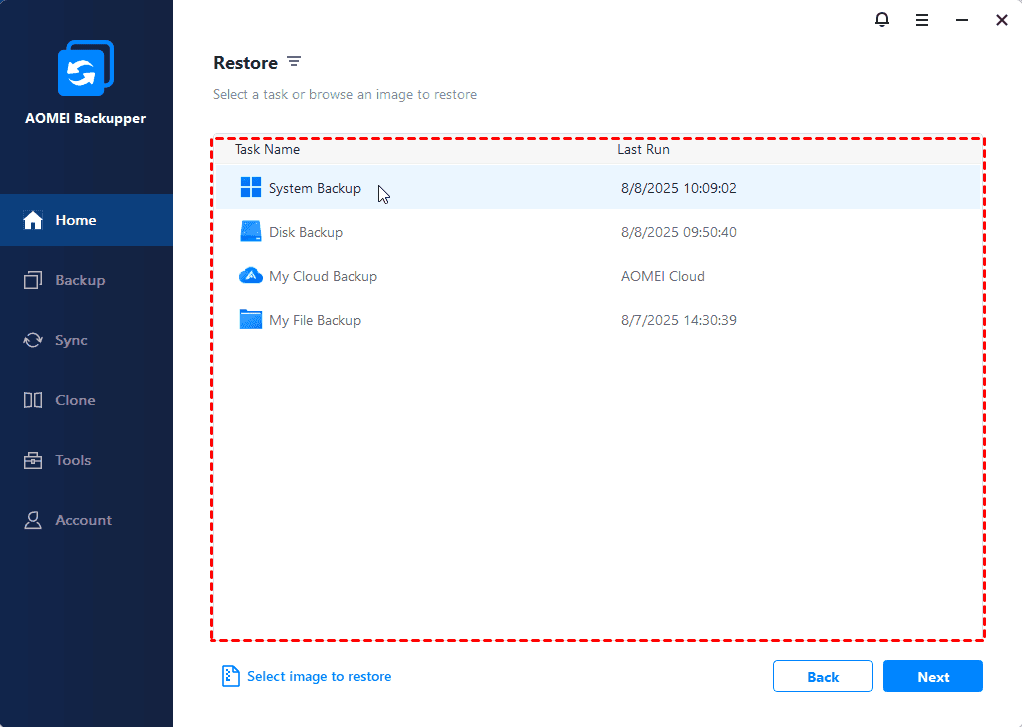Image resolution: width=1022 pixels, height=727 pixels.
Task: Sort by the Last Run column header
Action: pyautogui.click(x=643, y=150)
